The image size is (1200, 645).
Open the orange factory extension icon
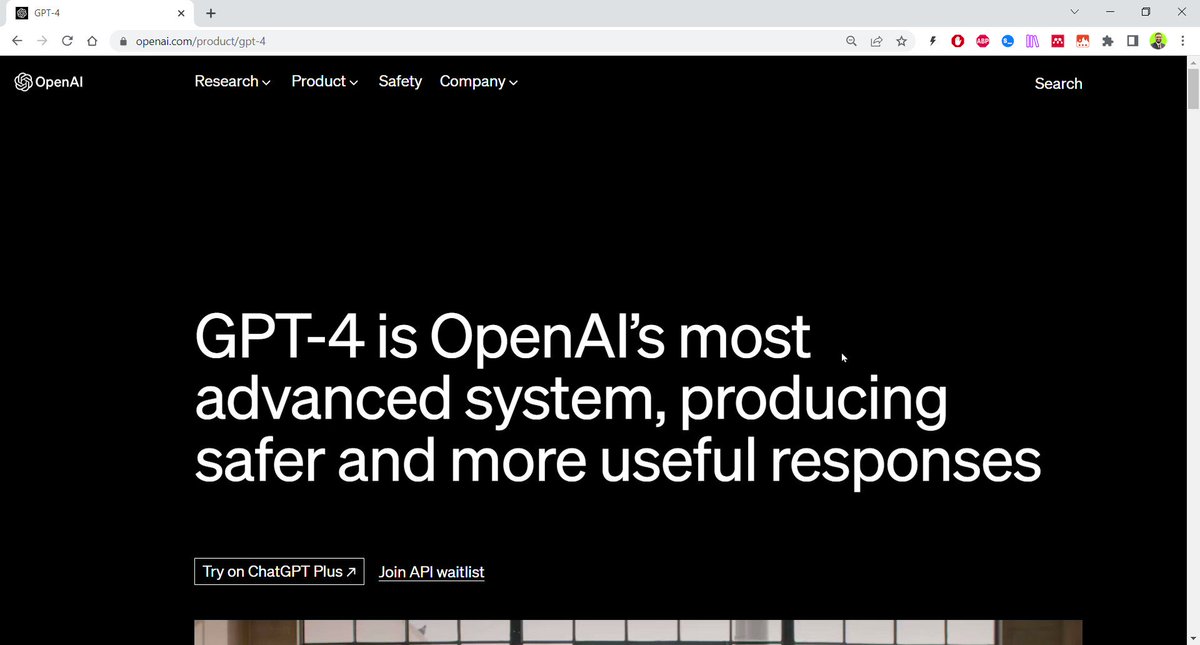coord(1083,41)
